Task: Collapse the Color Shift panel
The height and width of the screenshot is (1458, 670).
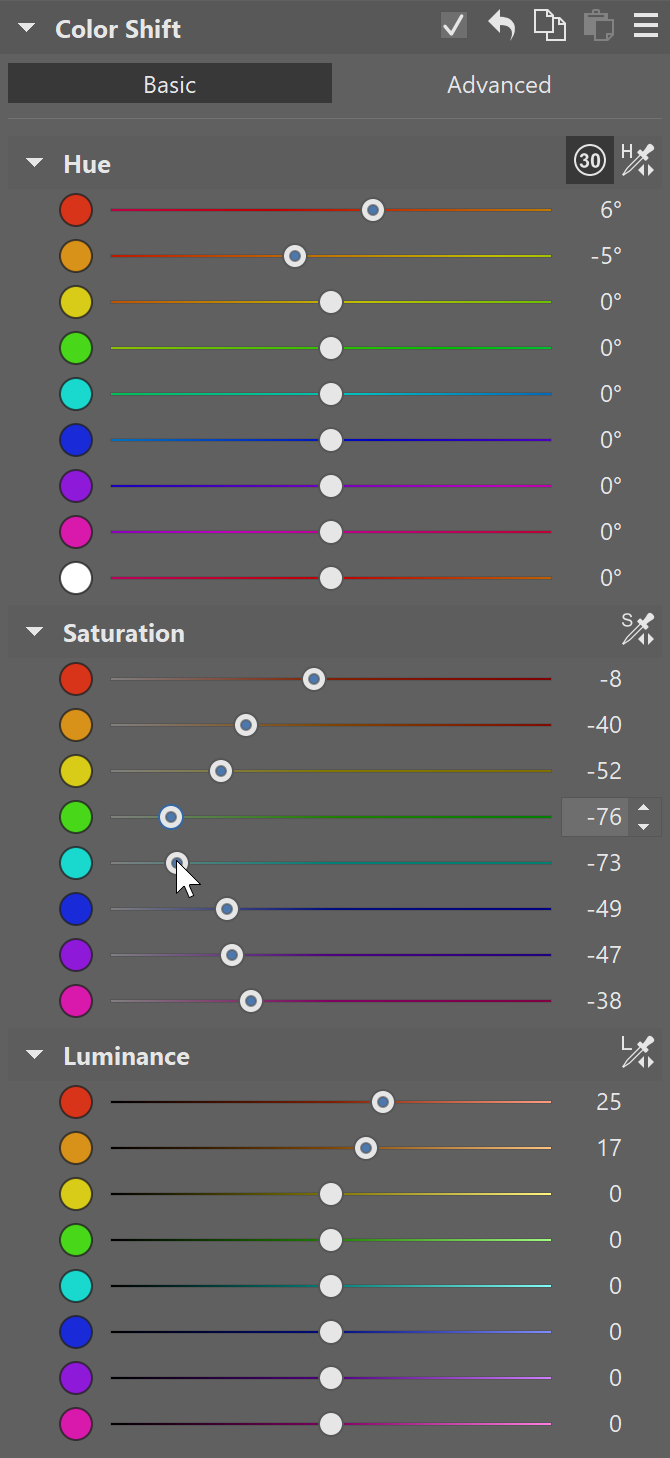Action: [27, 28]
